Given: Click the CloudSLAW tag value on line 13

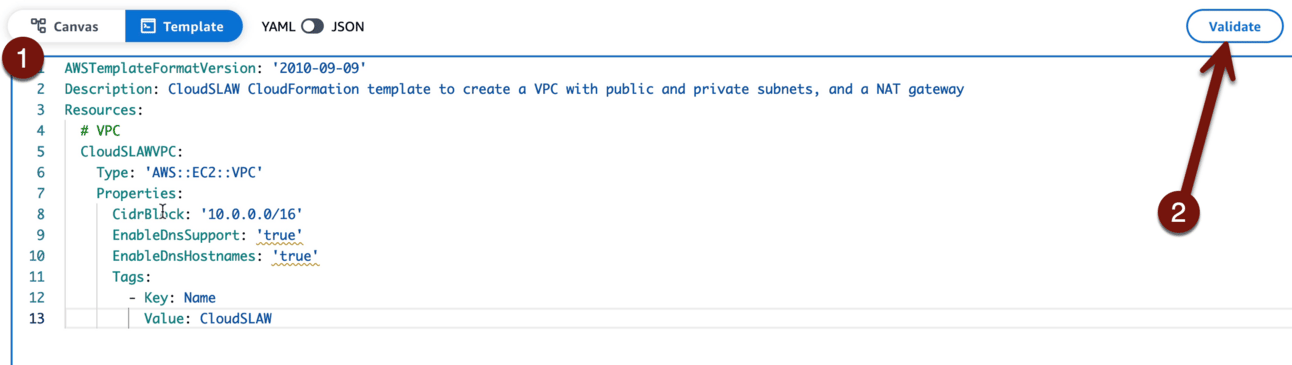Looking at the screenshot, I should pos(235,319).
